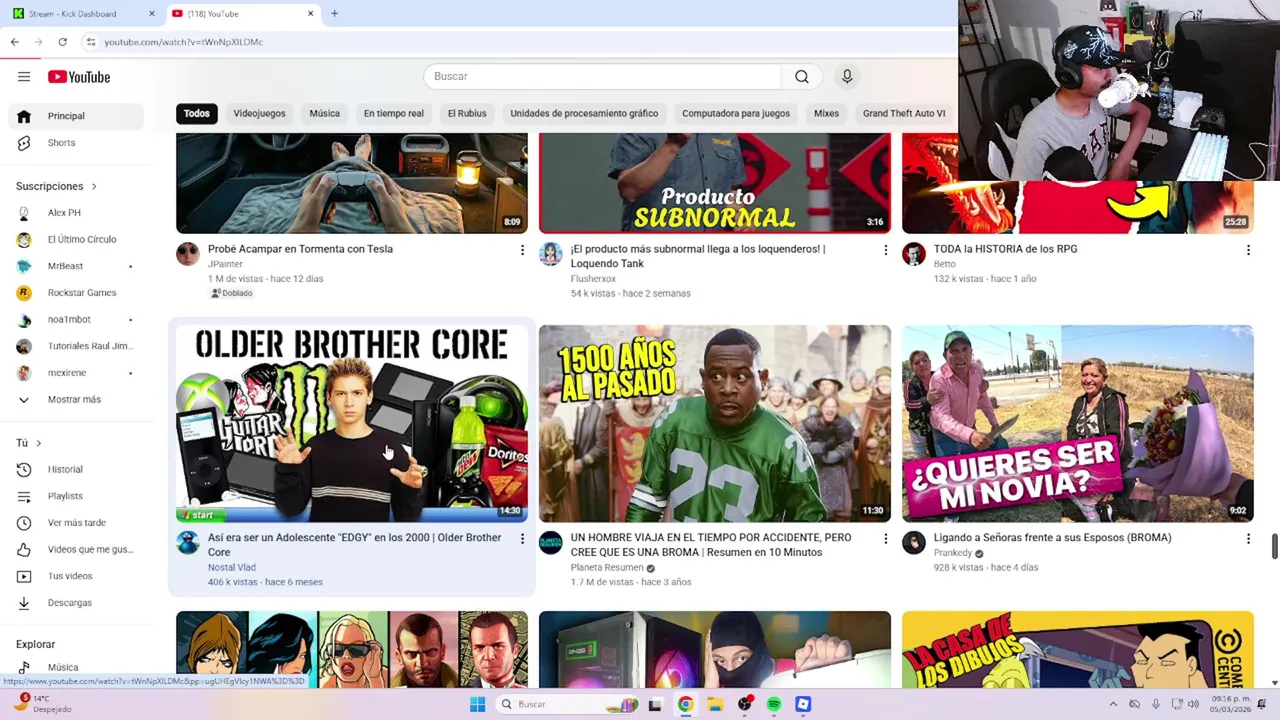Go back with browser arrow

[x=15, y=42]
